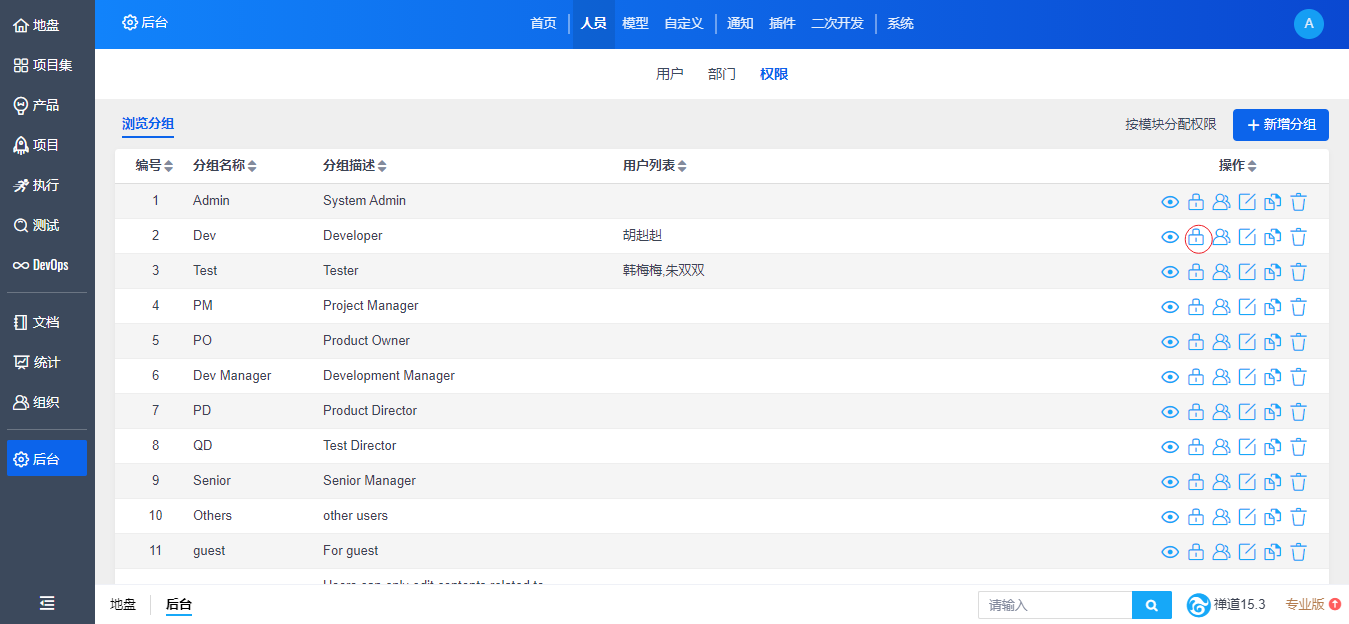Viewport: 1349px width, 624px height.
Task: Click the copy icon for PO group
Action: (1272, 342)
